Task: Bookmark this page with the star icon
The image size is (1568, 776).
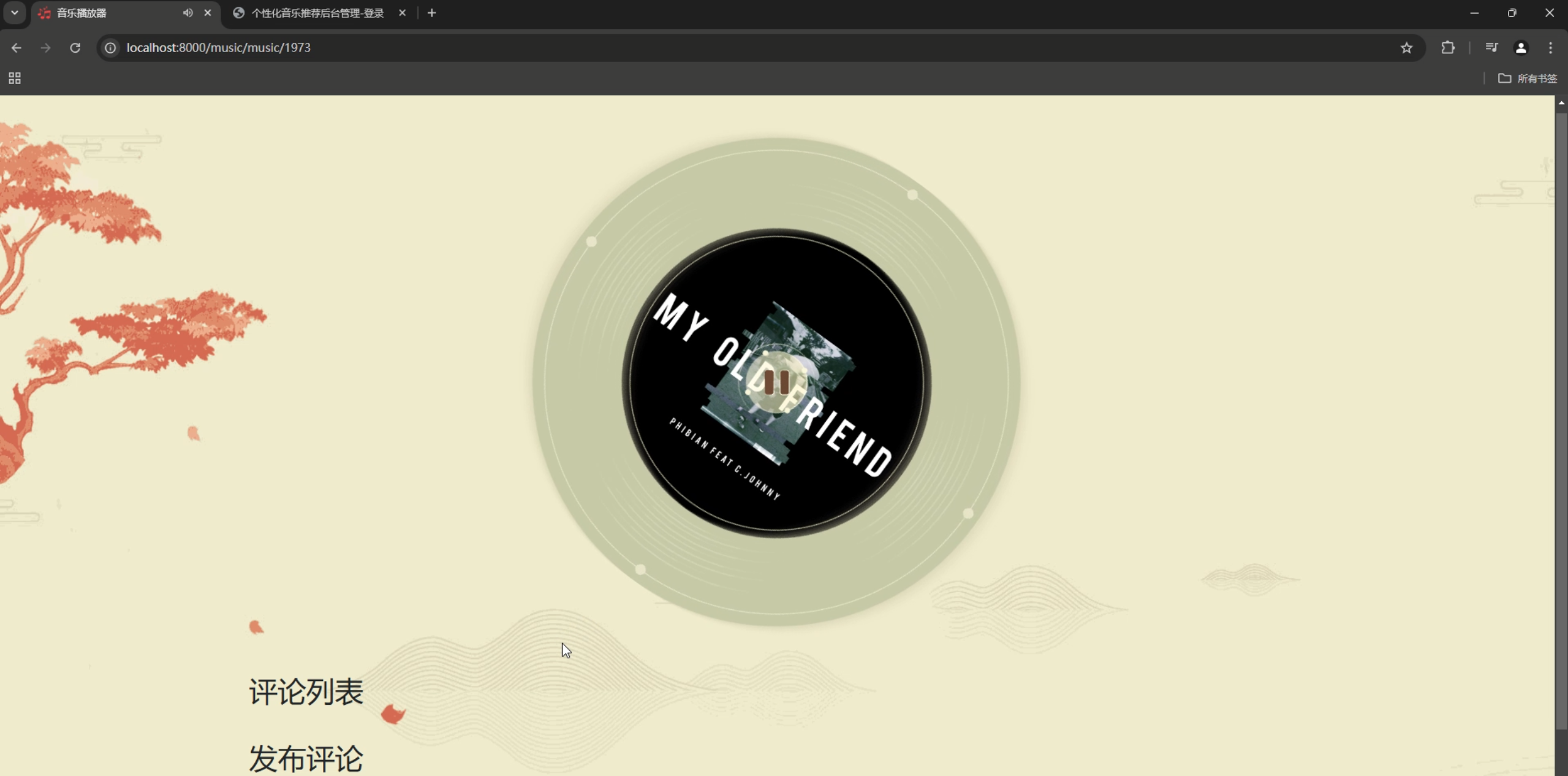Action: [x=1406, y=48]
